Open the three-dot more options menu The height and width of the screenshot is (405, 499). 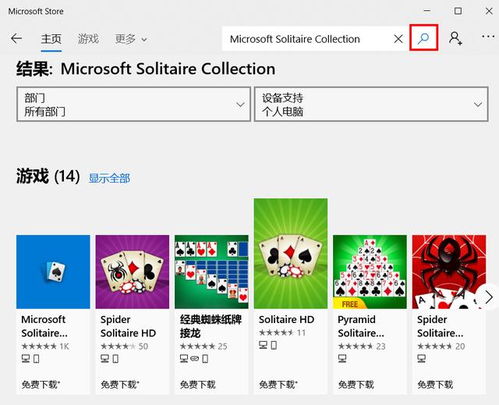(488, 36)
